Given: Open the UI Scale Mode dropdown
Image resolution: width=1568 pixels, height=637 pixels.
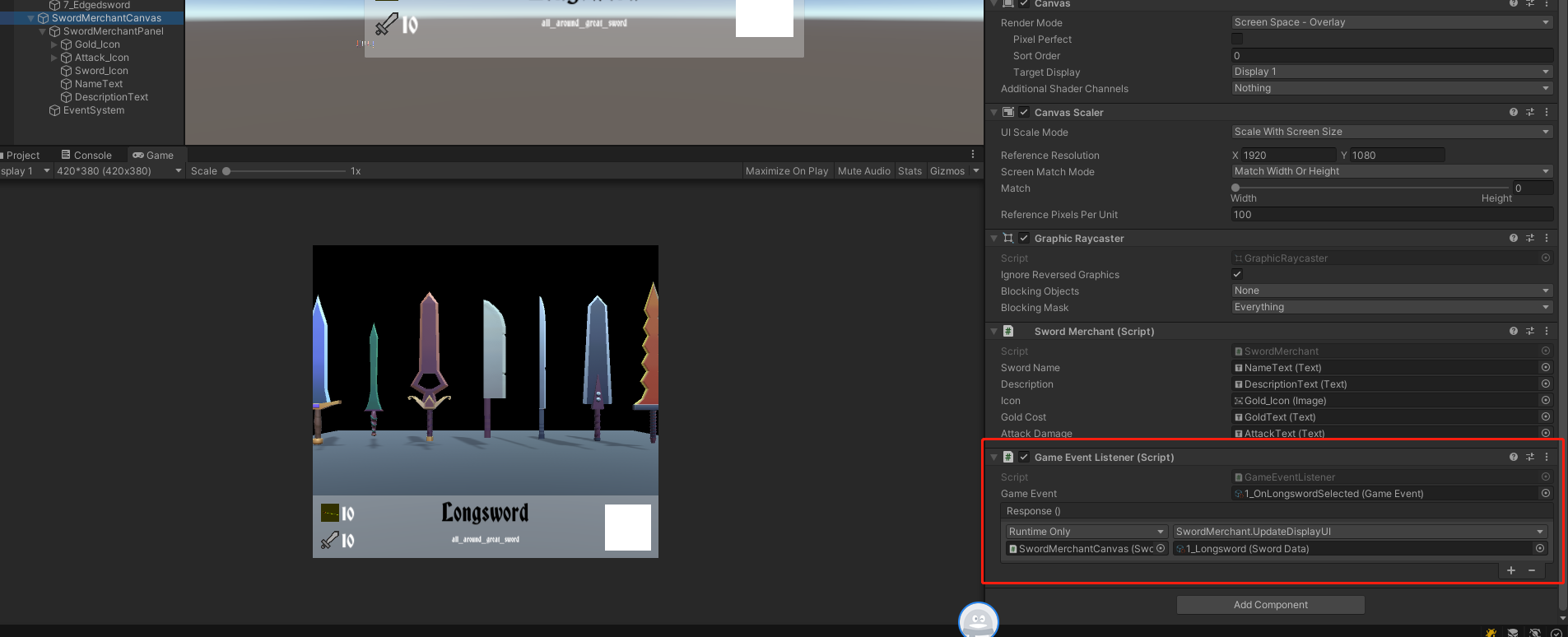Looking at the screenshot, I should point(1392,132).
